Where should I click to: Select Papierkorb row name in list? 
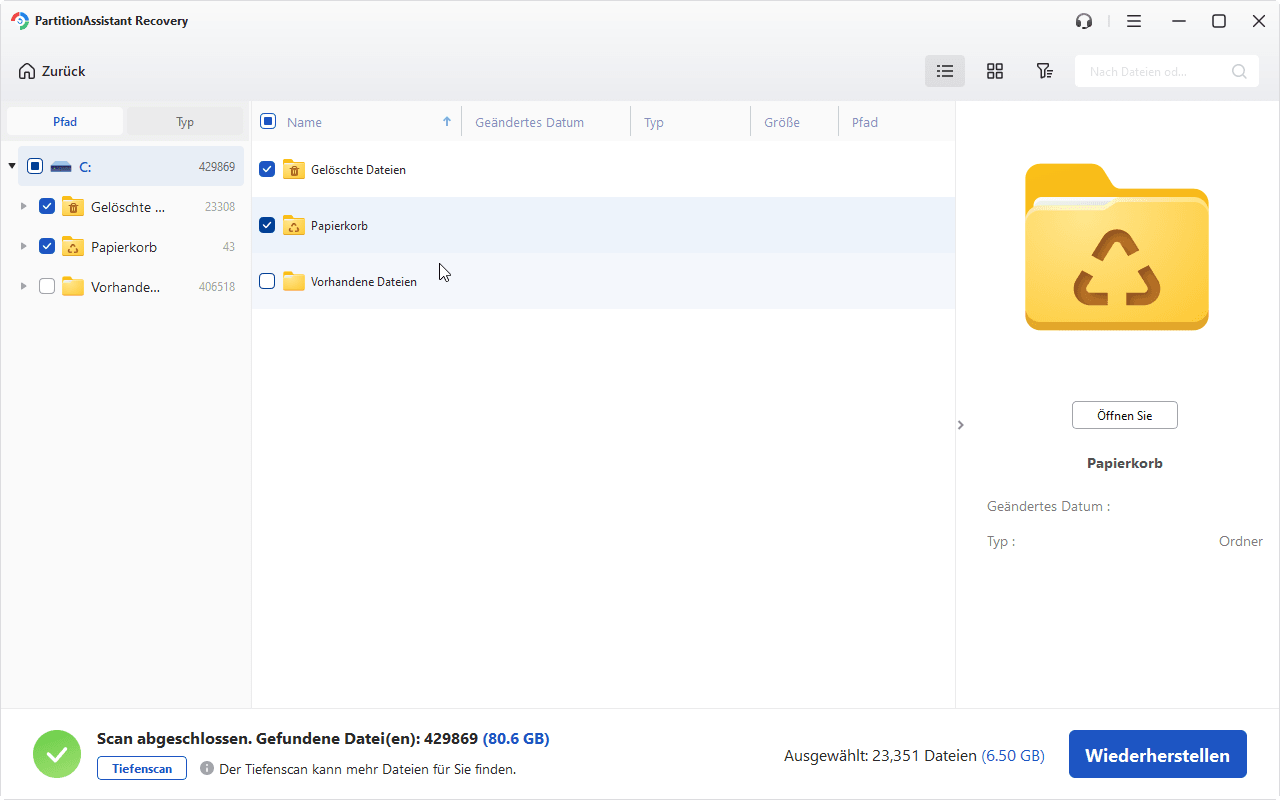coord(339,226)
